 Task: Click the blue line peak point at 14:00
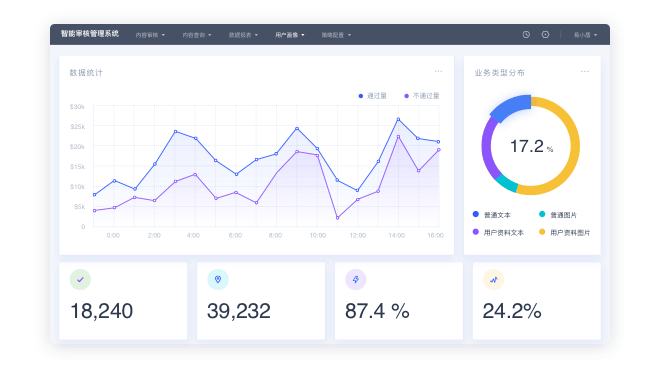pos(398,120)
